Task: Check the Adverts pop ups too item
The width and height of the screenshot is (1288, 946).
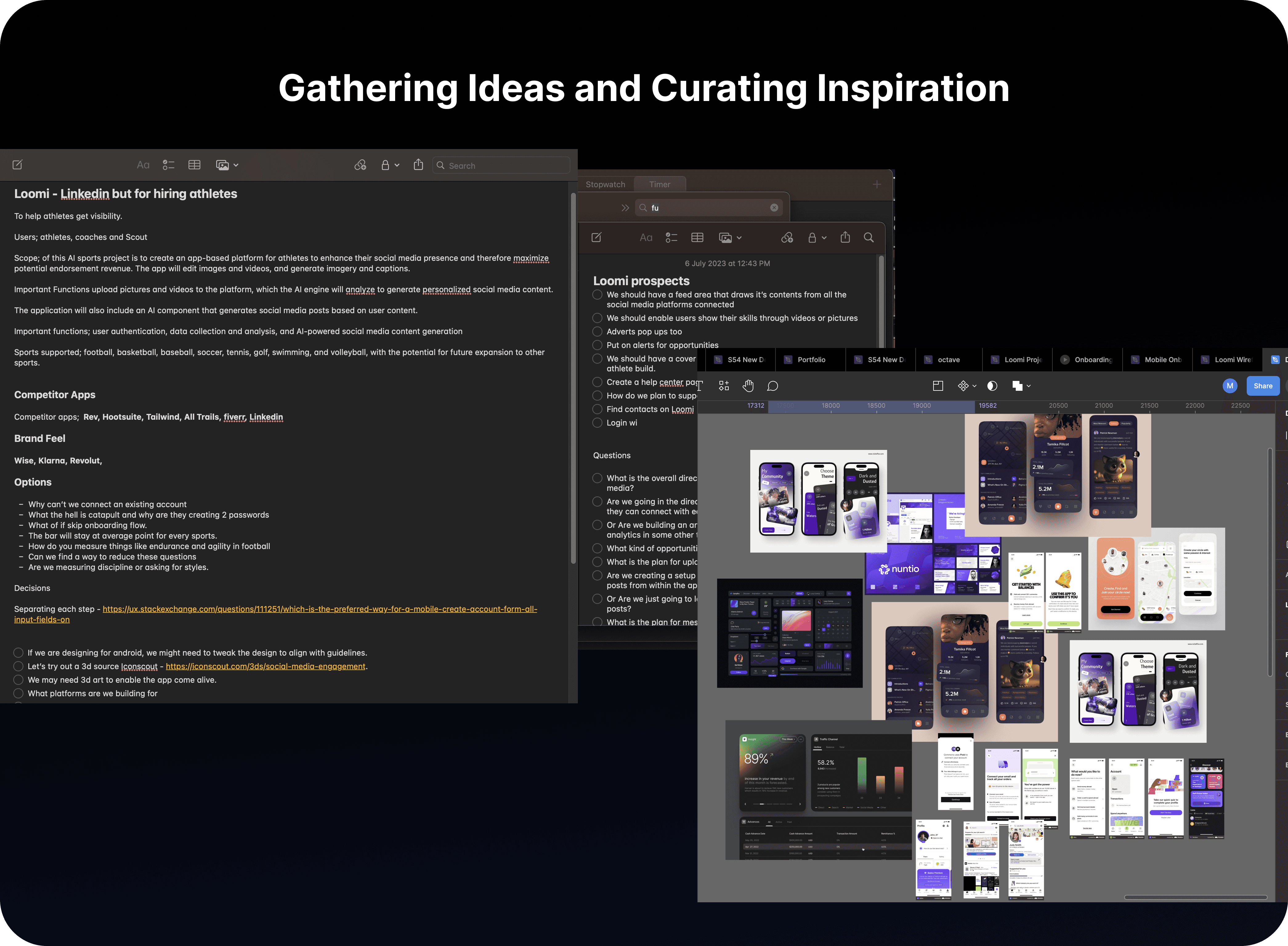Action: (597, 332)
